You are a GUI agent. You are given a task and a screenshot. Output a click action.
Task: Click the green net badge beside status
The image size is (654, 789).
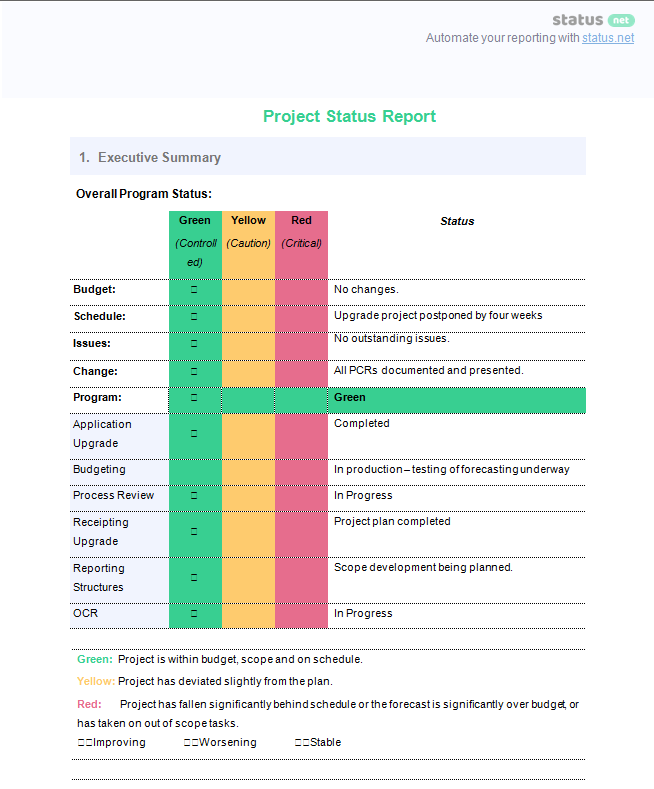(621, 20)
